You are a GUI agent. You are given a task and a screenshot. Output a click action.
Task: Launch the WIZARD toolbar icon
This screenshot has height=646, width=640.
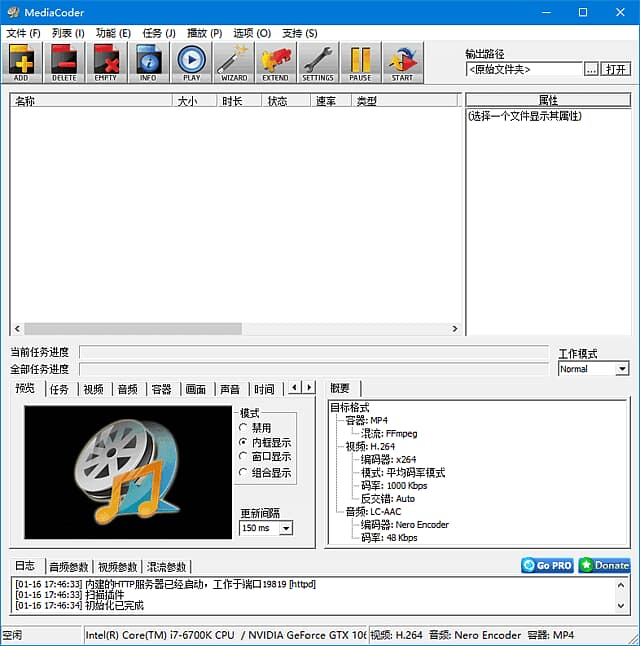[234, 62]
